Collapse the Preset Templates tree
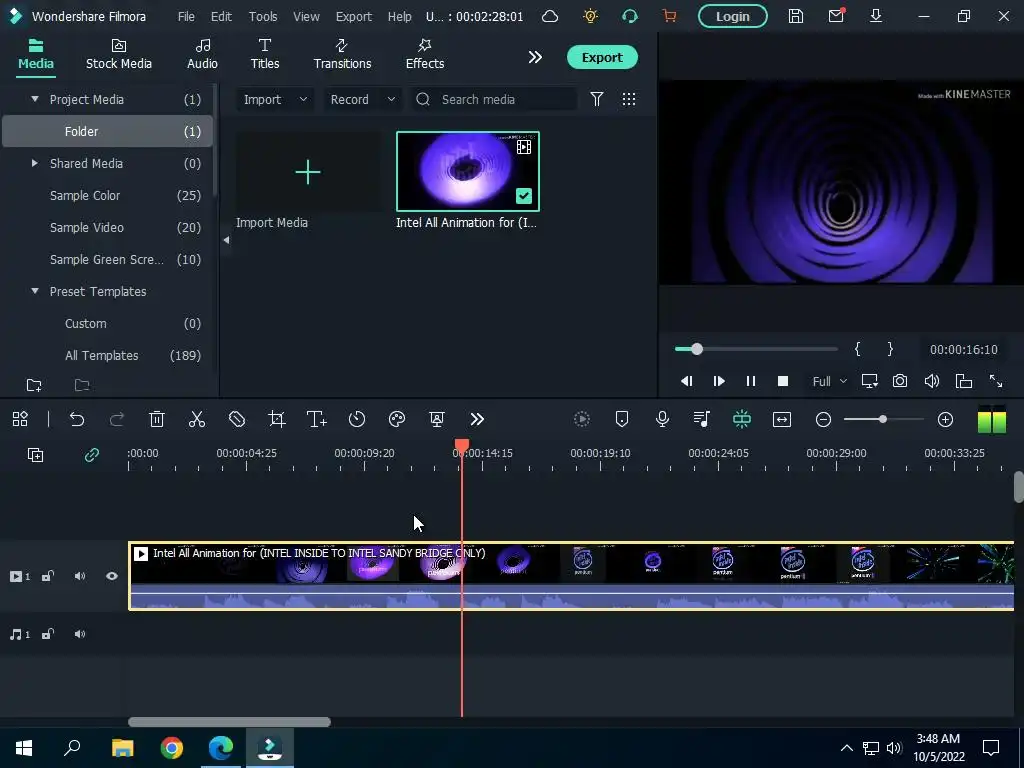1024x768 pixels. coord(35,291)
